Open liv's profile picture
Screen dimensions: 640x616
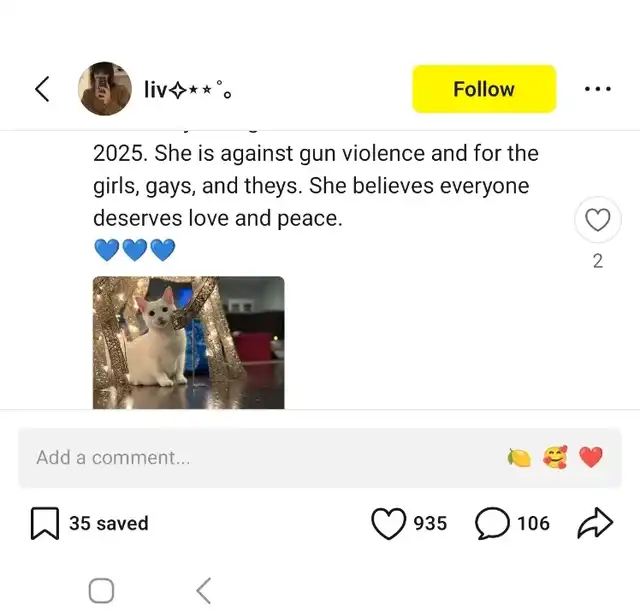click(x=105, y=89)
